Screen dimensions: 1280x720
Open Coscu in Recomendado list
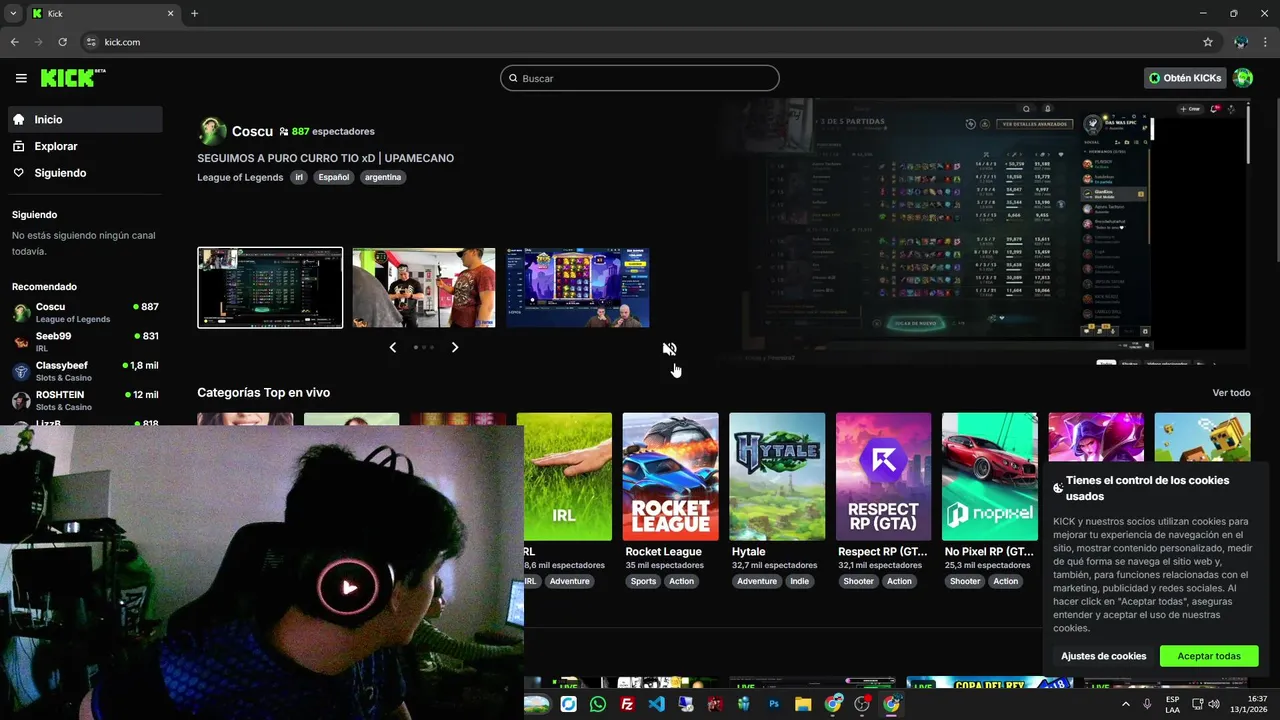[x=85, y=312]
